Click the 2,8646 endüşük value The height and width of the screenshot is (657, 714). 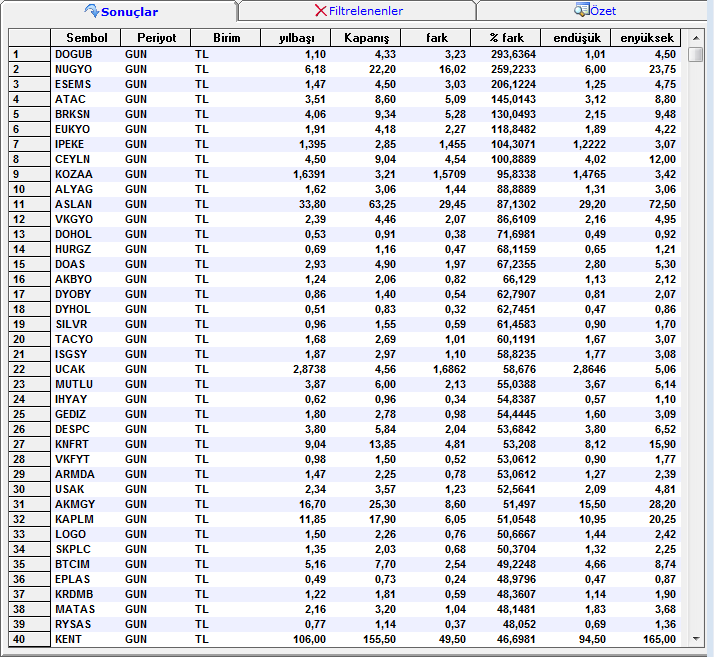tap(589, 369)
